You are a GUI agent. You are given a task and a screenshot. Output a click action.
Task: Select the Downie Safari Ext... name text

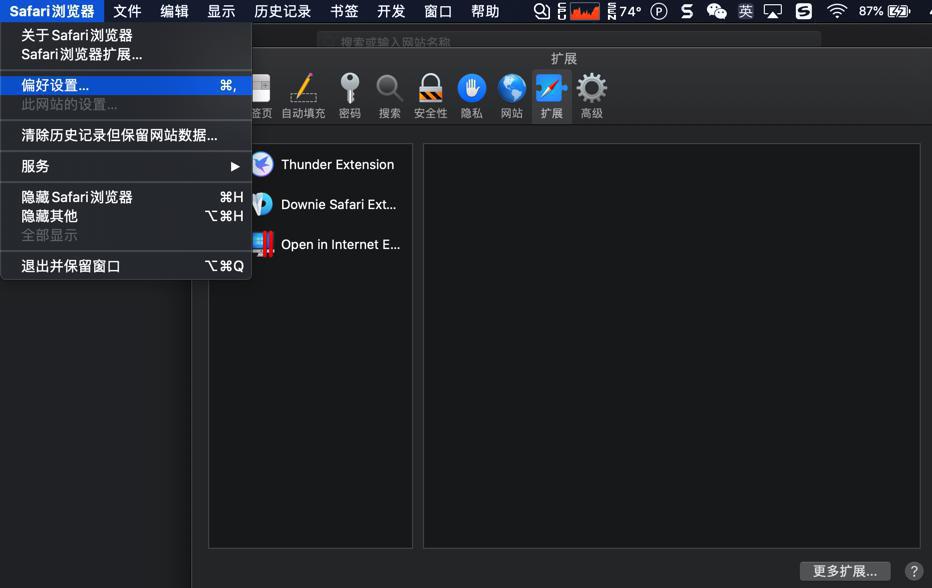(x=338, y=205)
